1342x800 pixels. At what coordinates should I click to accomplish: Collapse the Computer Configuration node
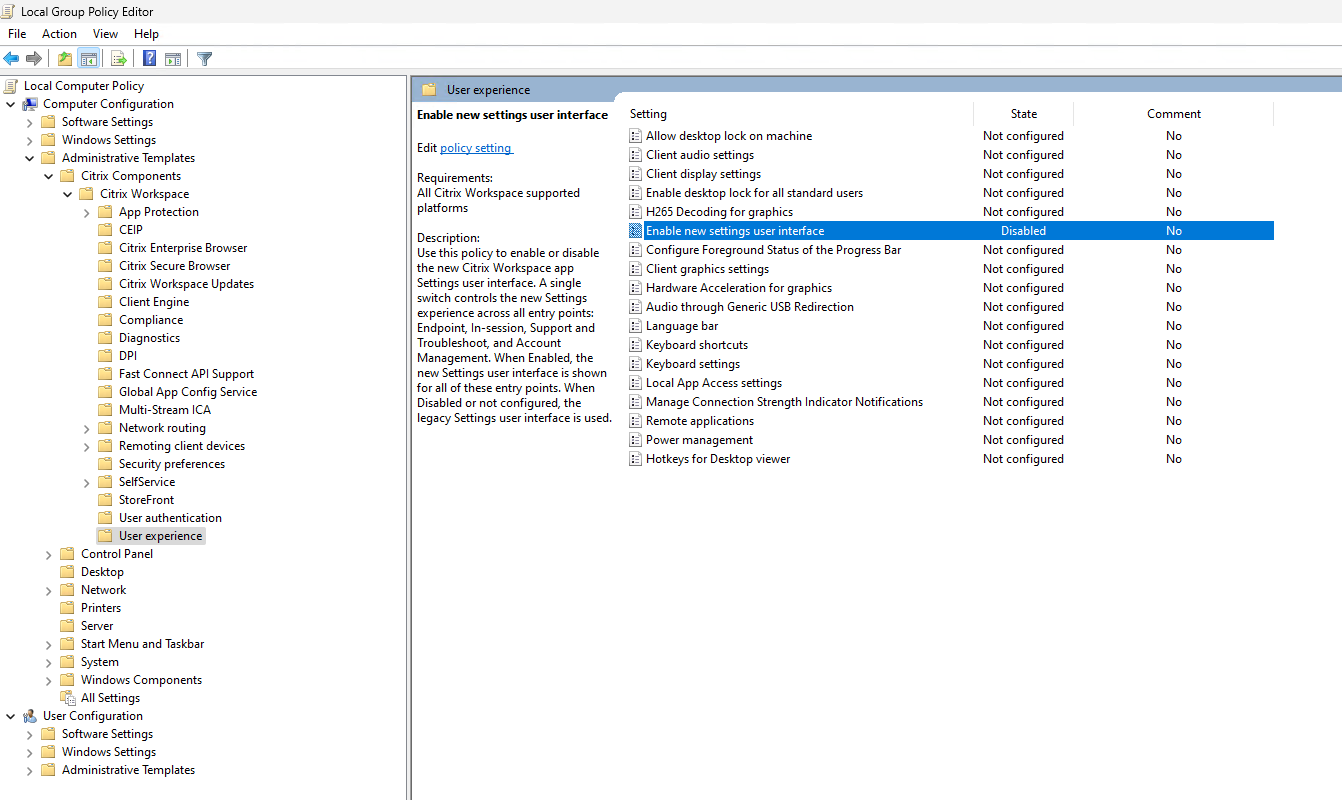coord(11,104)
